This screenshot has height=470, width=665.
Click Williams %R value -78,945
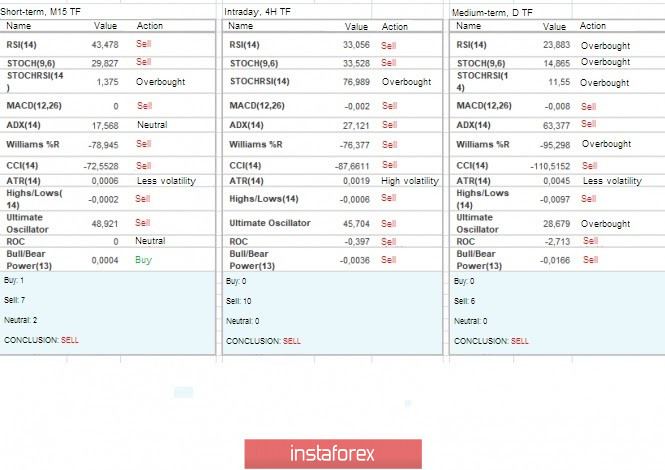coord(103,145)
